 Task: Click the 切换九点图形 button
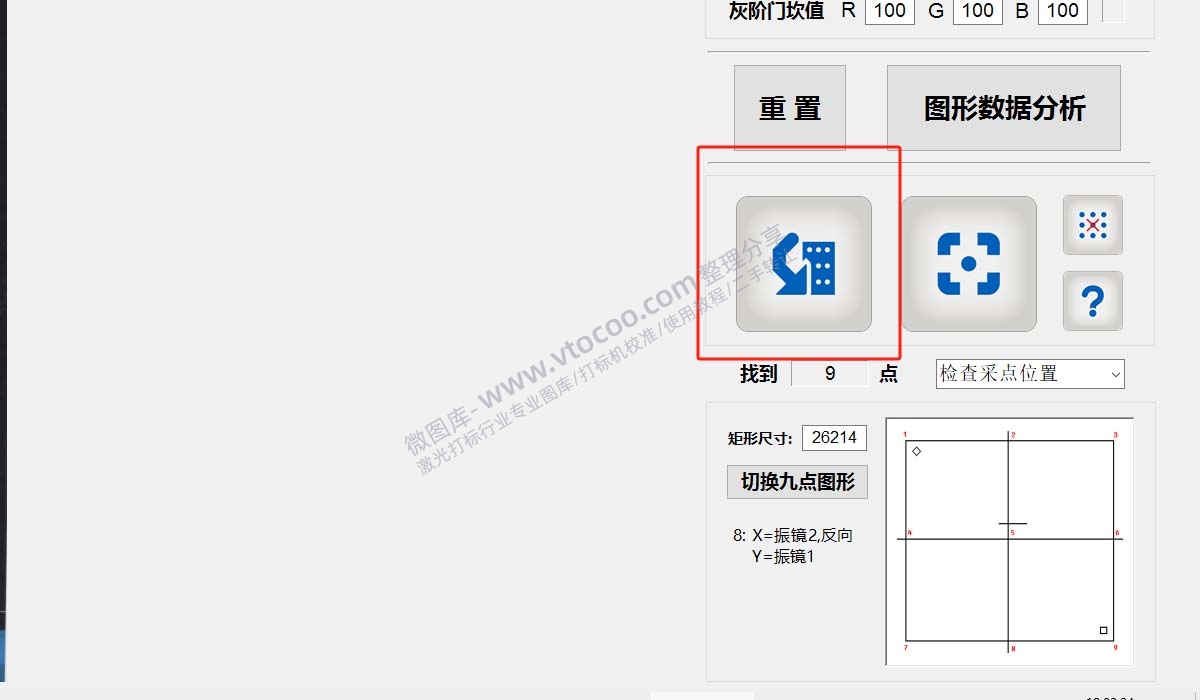[x=797, y=481]
